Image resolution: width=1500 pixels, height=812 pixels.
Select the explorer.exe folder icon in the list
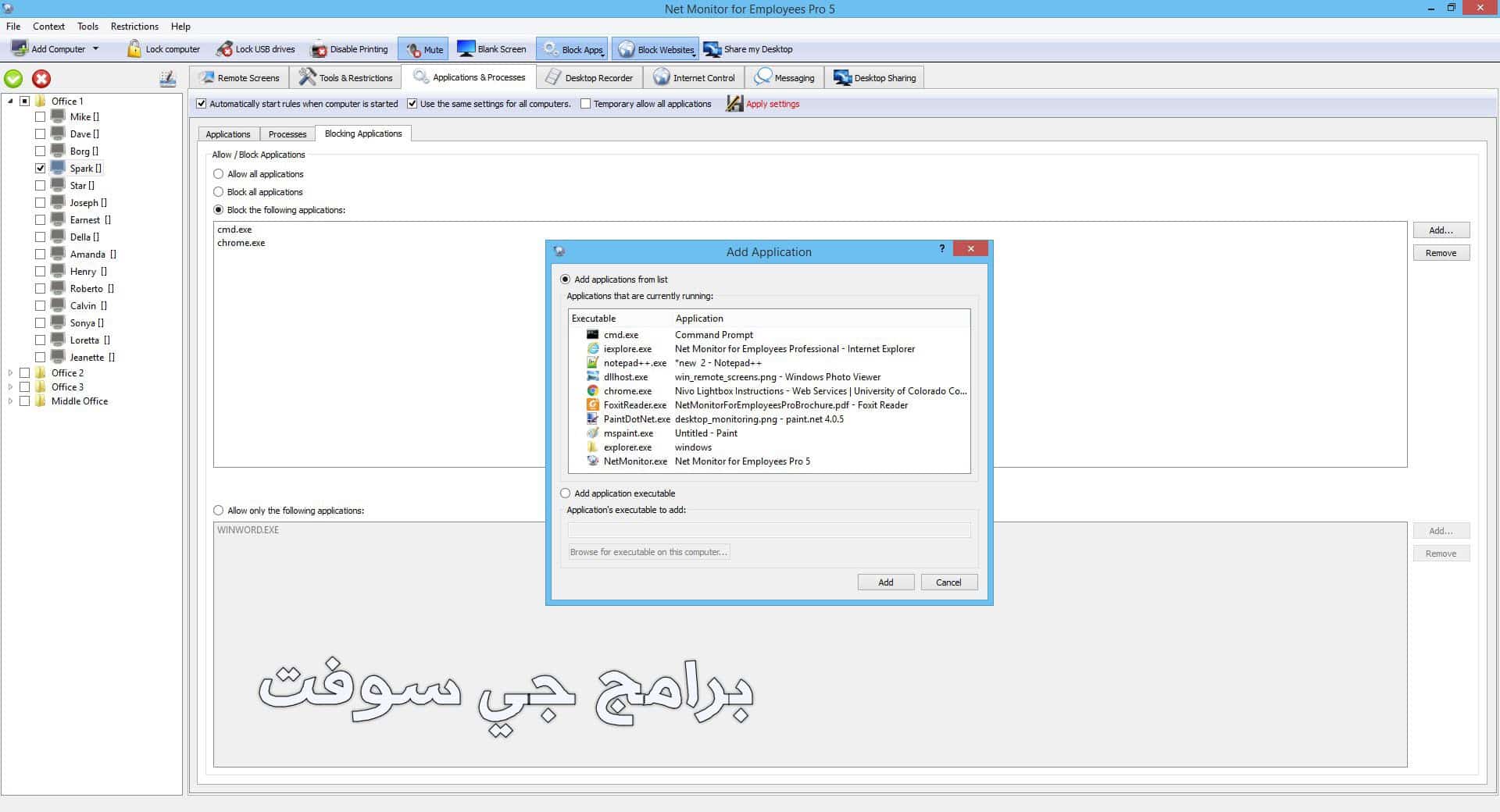tap(592, 447)
